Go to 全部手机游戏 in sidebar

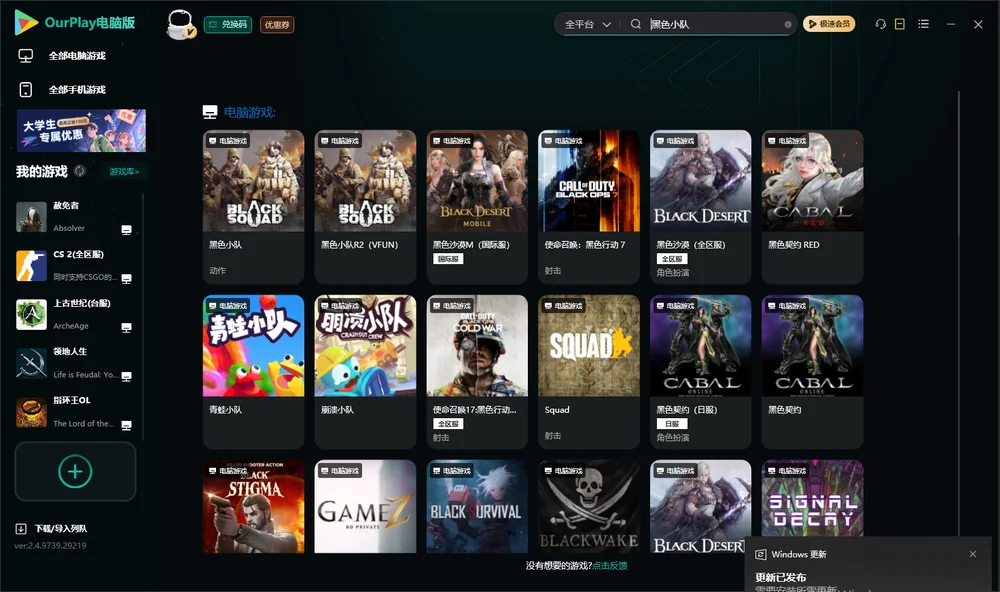coord(77,90)
